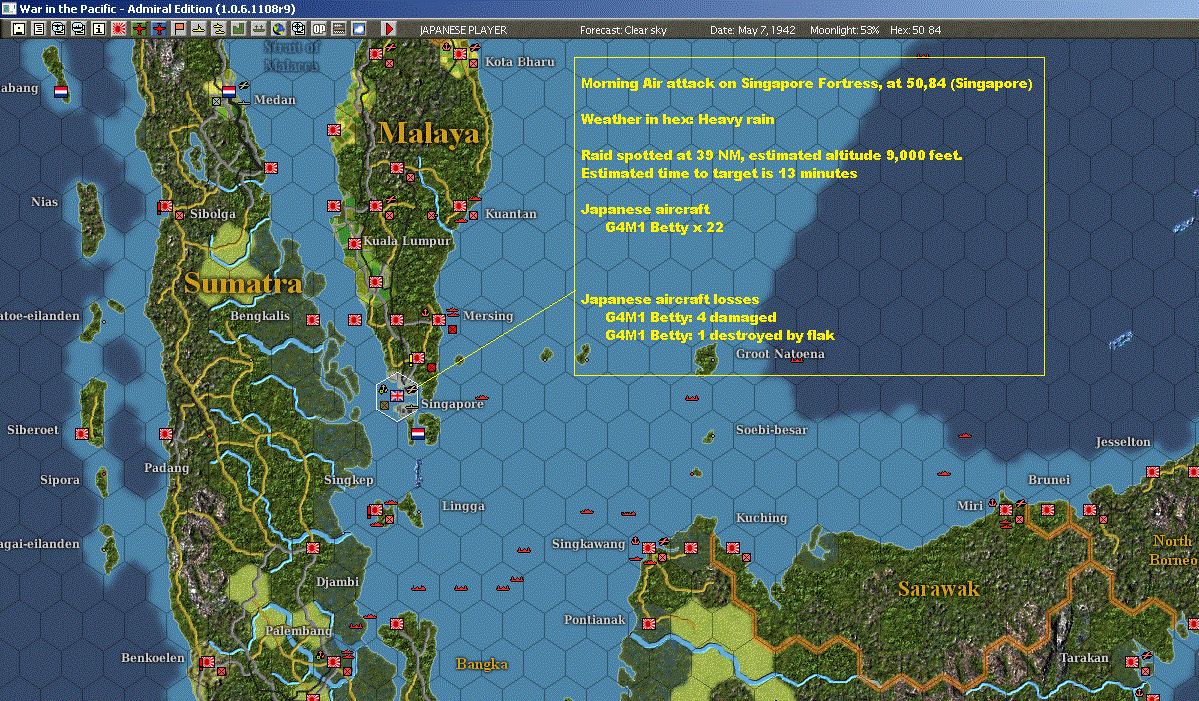
Task: Click the 'Soebi-besar' island label
Action: pos(772,430)
